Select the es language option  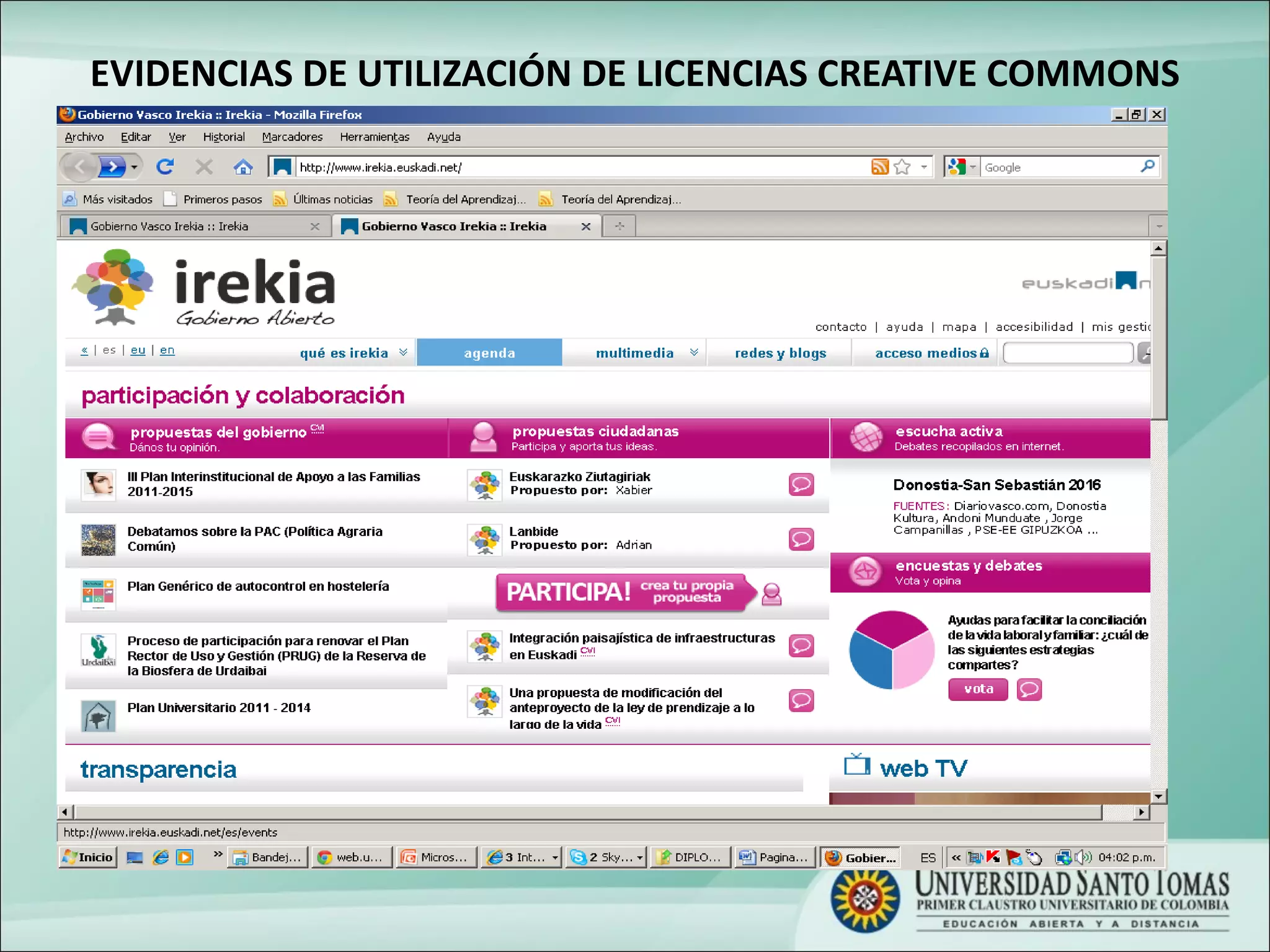click(x=109, y=350)
